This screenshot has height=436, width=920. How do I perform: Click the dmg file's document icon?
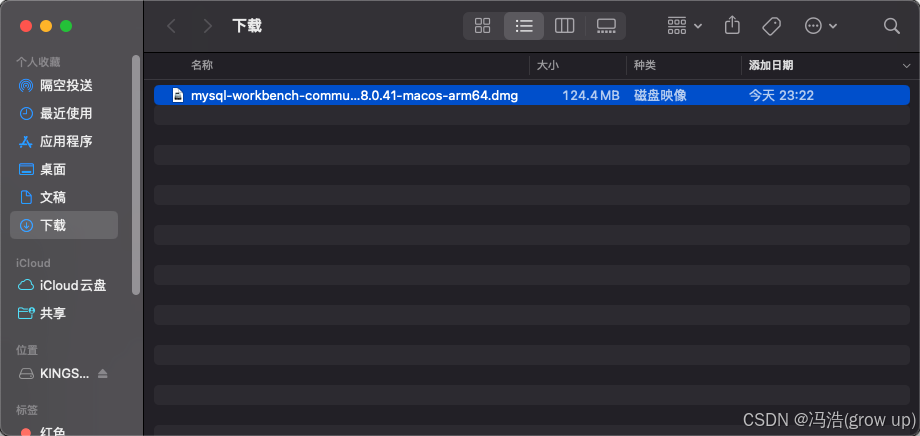tap(178, 95)
